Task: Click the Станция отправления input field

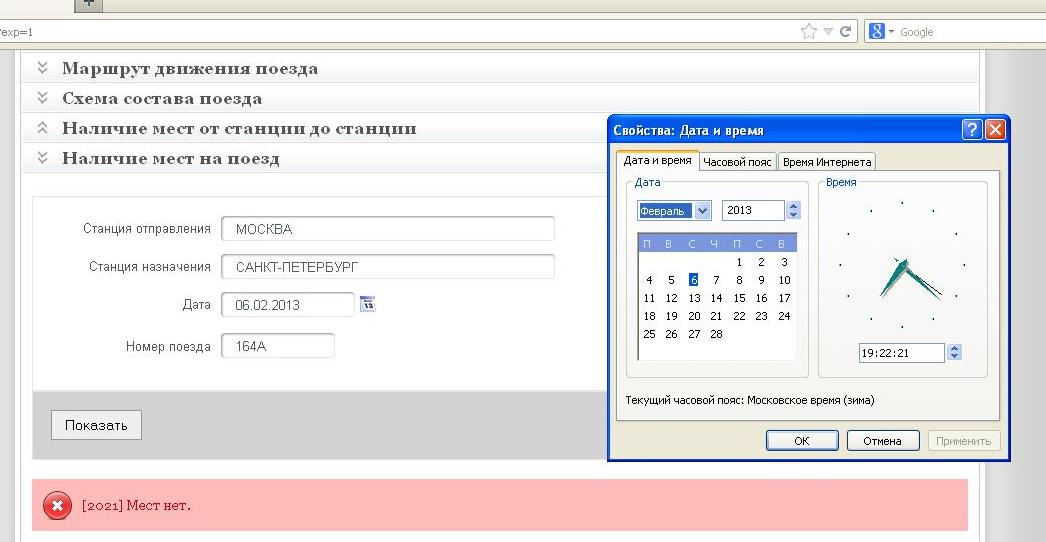Action: (x=387, y=229)
